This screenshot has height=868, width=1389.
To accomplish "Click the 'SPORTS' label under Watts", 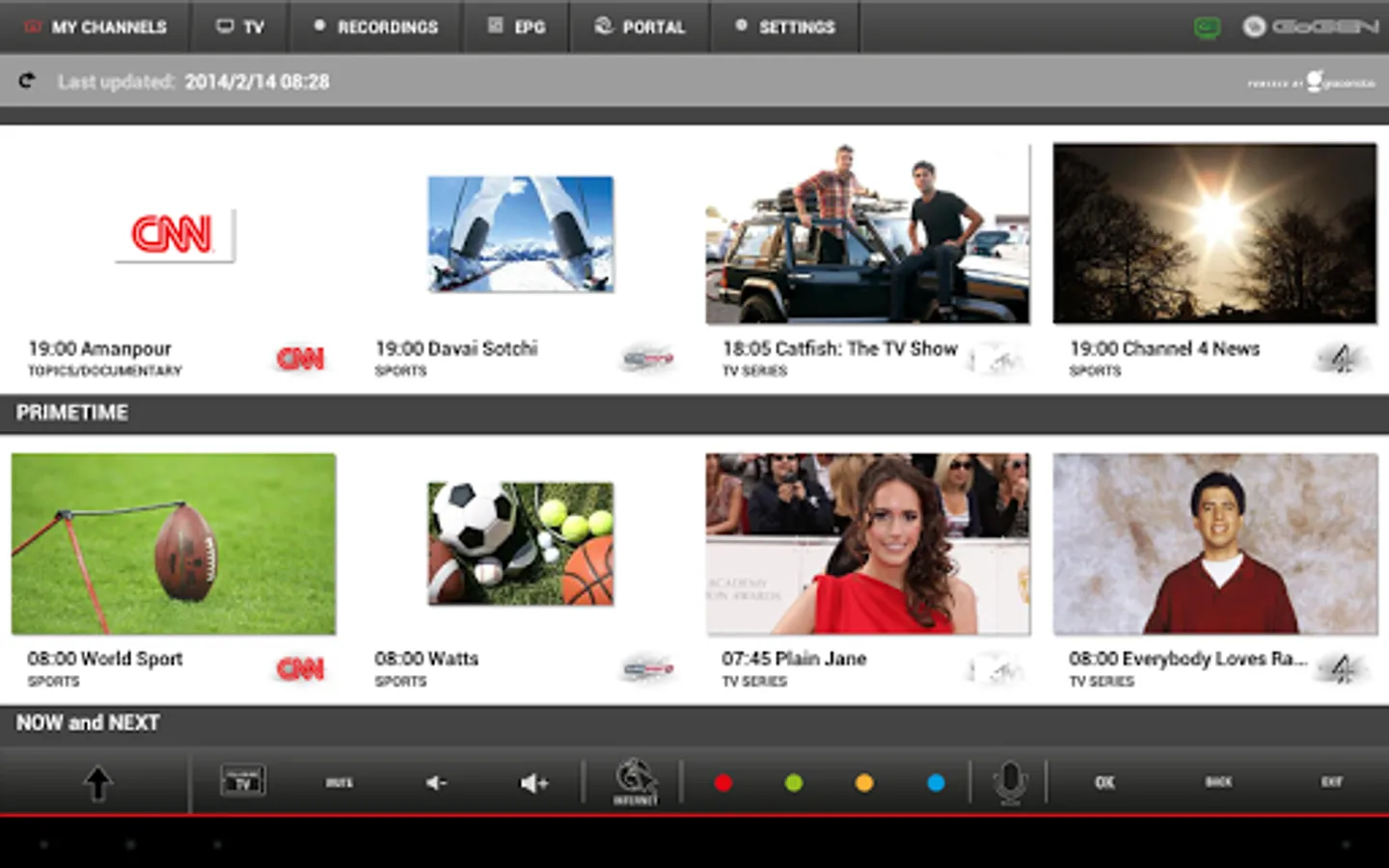I will 400,682.
